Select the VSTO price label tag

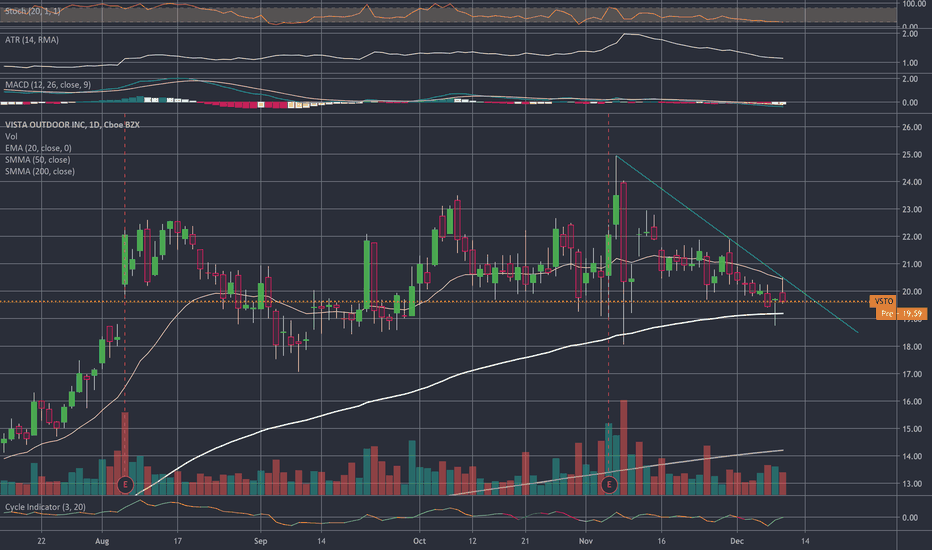883,301
